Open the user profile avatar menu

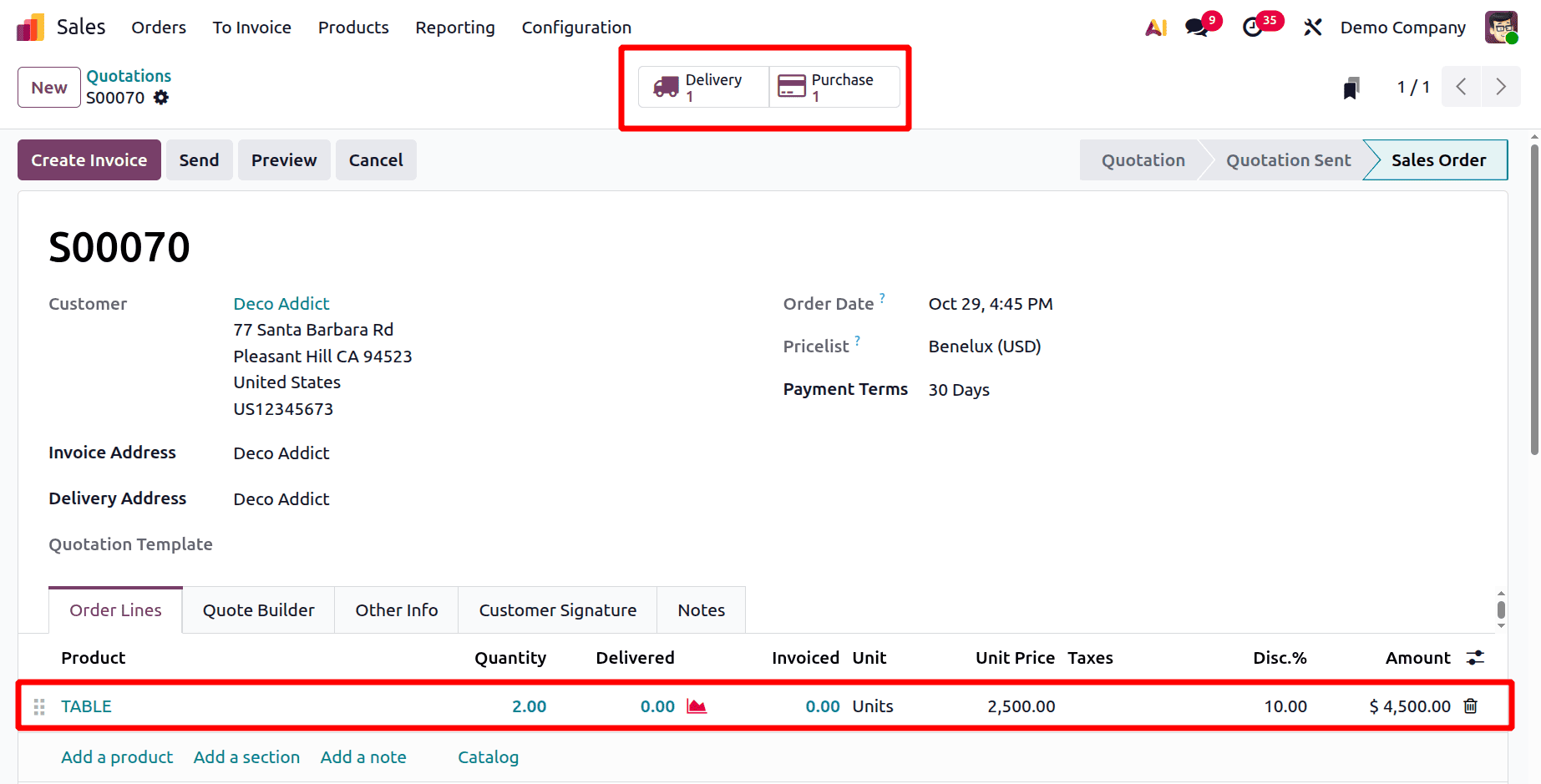1501,27
